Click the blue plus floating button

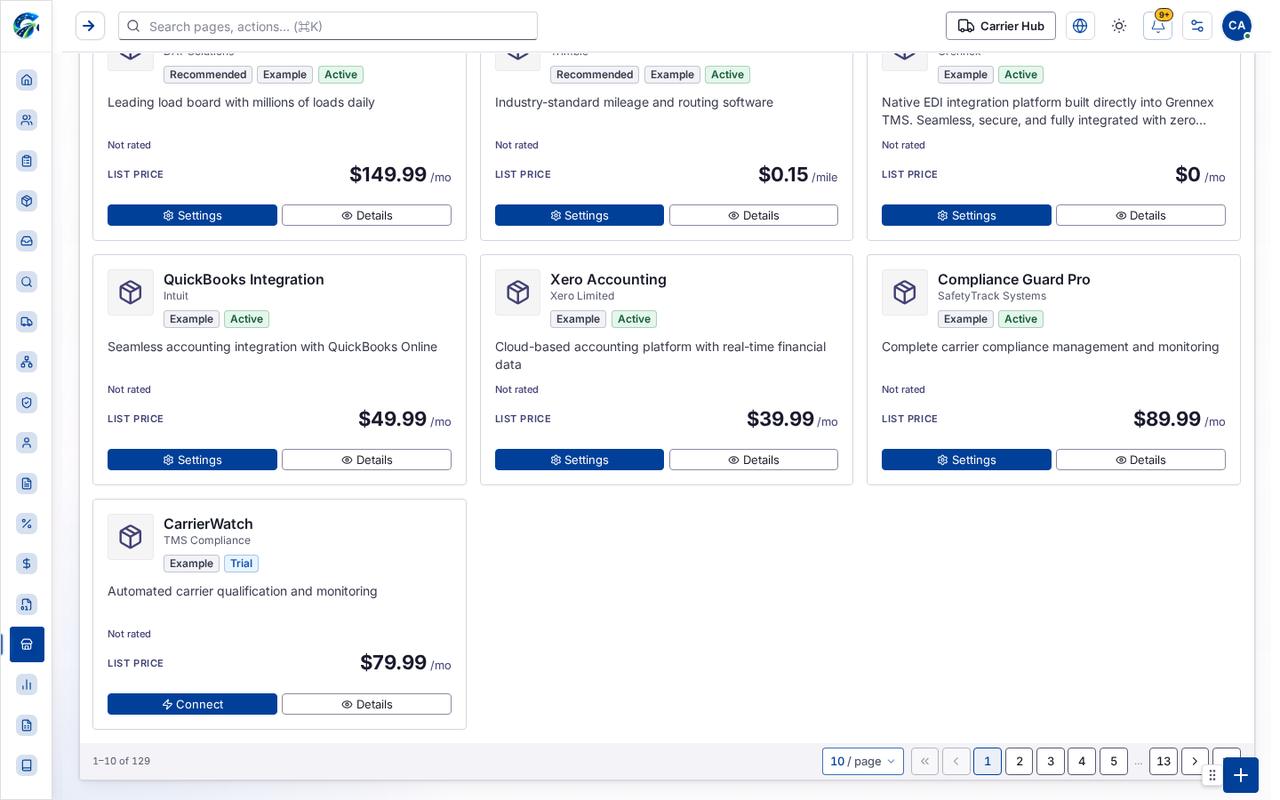[x=1241, y=775]
